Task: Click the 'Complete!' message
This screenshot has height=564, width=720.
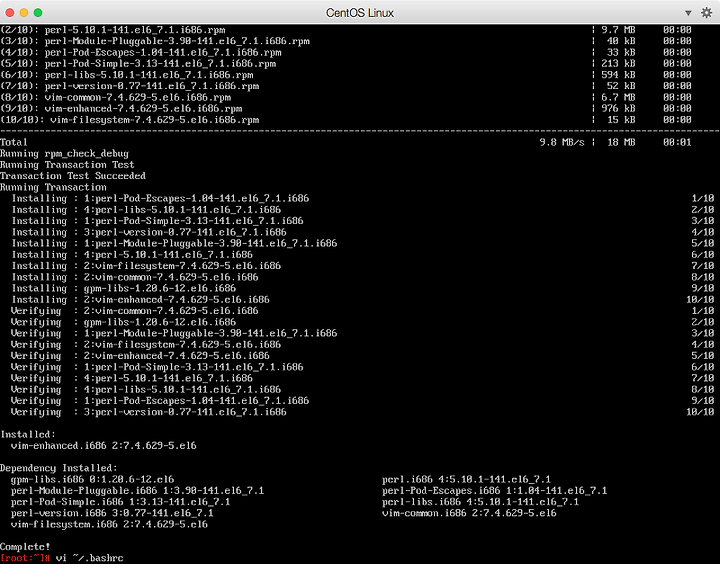Action: pos(25,547)
